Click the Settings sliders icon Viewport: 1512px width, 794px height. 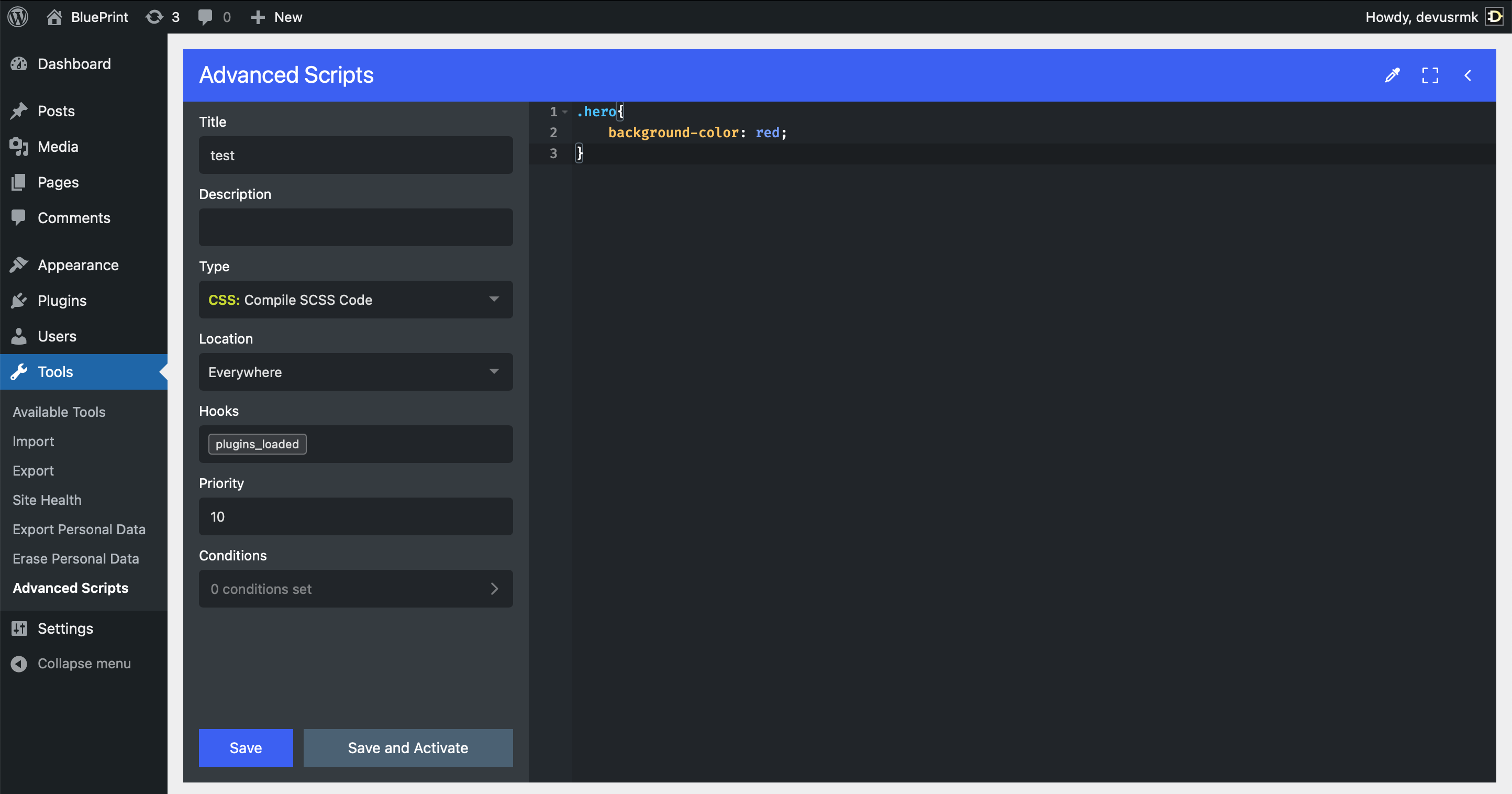pyautogui.click(x=19, y=628)
